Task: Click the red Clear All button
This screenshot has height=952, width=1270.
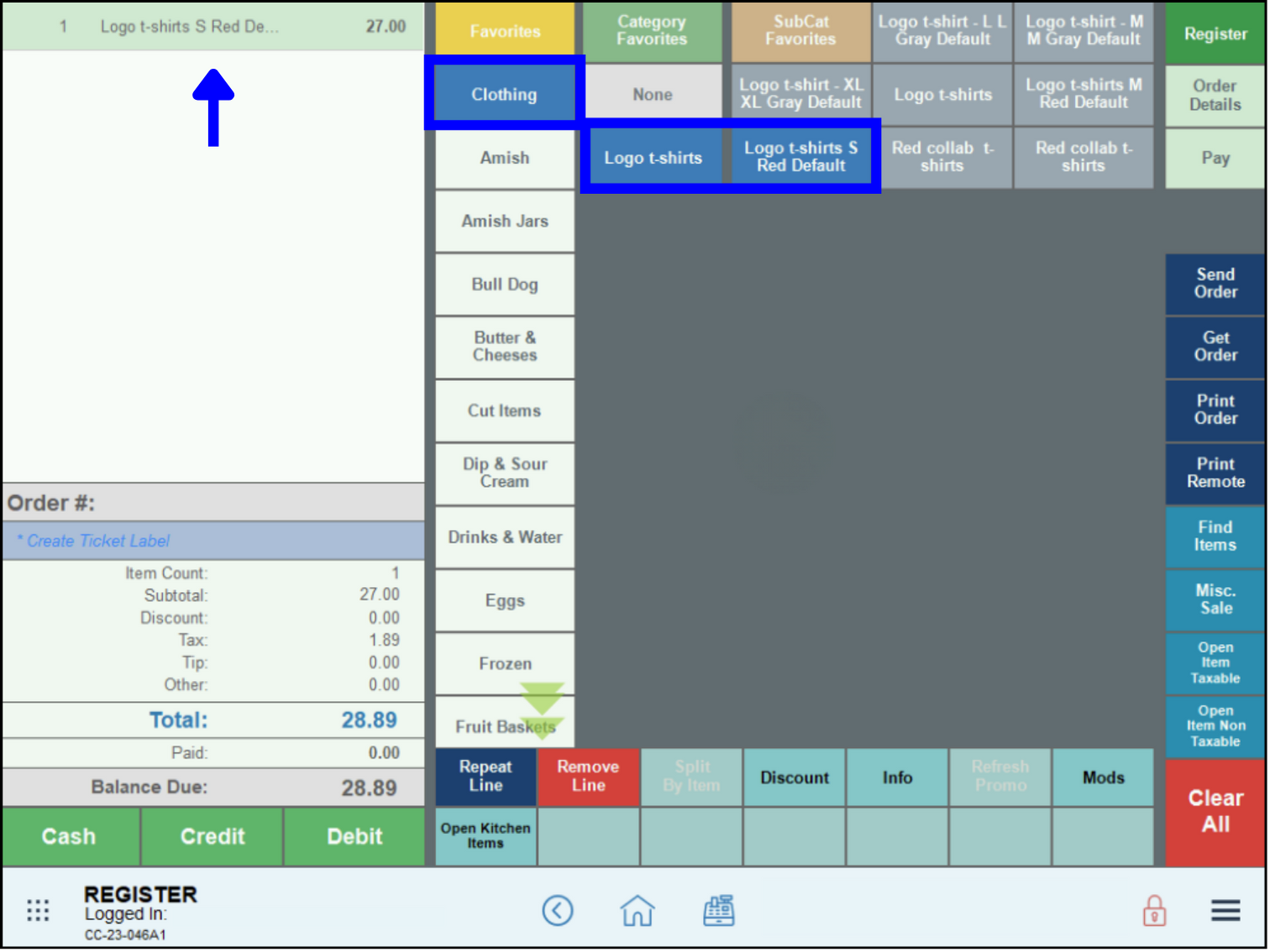Action: coord(1215,812)
